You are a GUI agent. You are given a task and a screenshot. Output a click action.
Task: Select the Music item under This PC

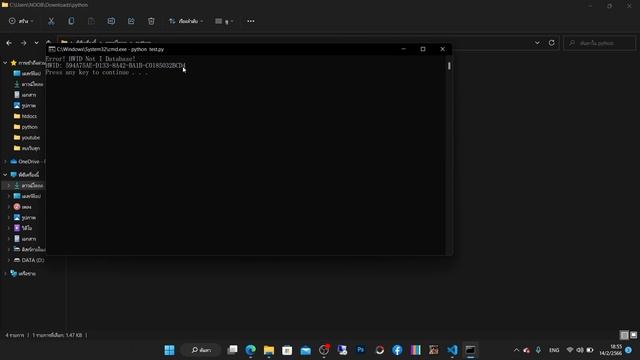(x=22, y=207)
